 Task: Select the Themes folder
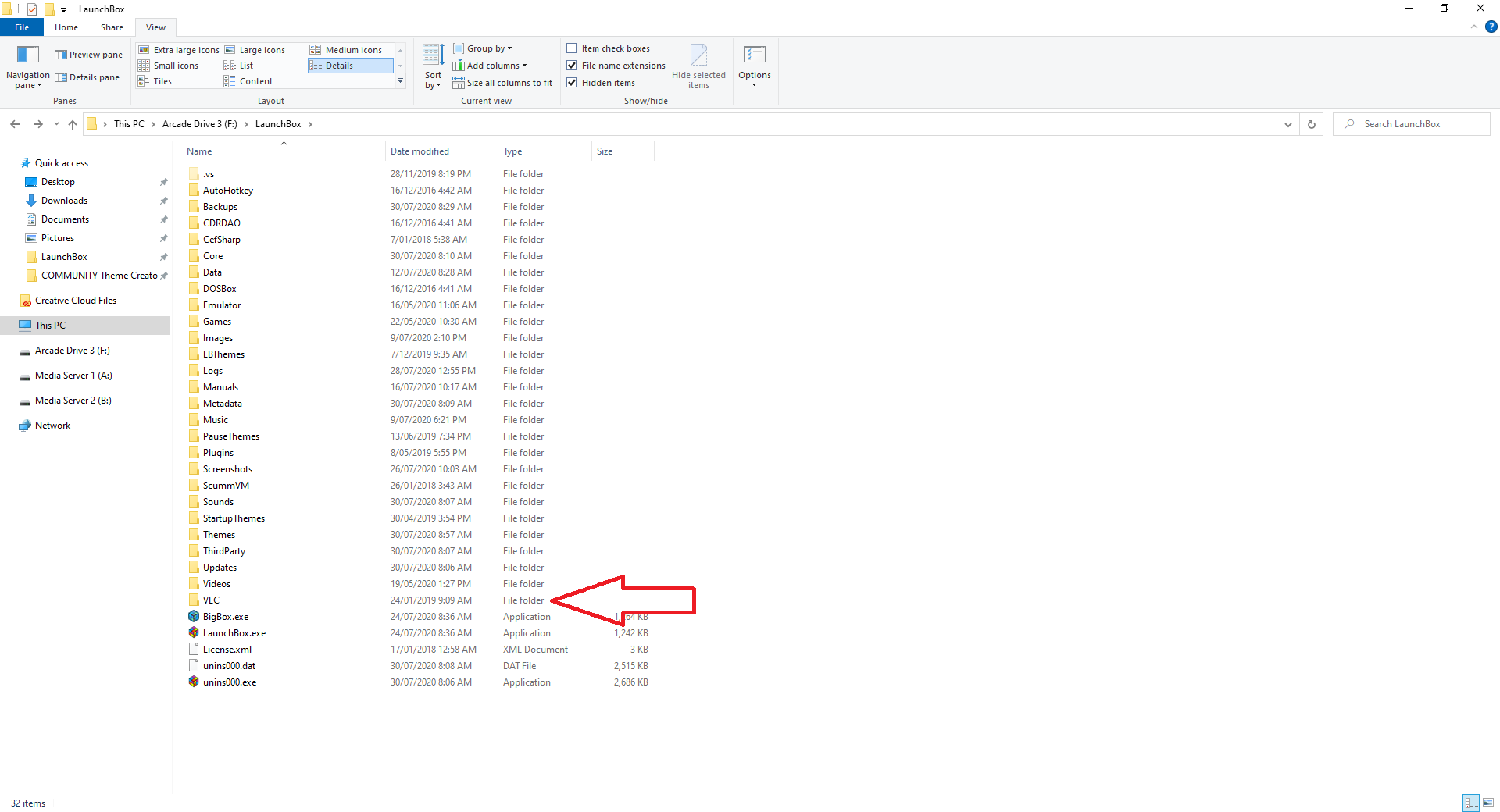tap(219, 535)
